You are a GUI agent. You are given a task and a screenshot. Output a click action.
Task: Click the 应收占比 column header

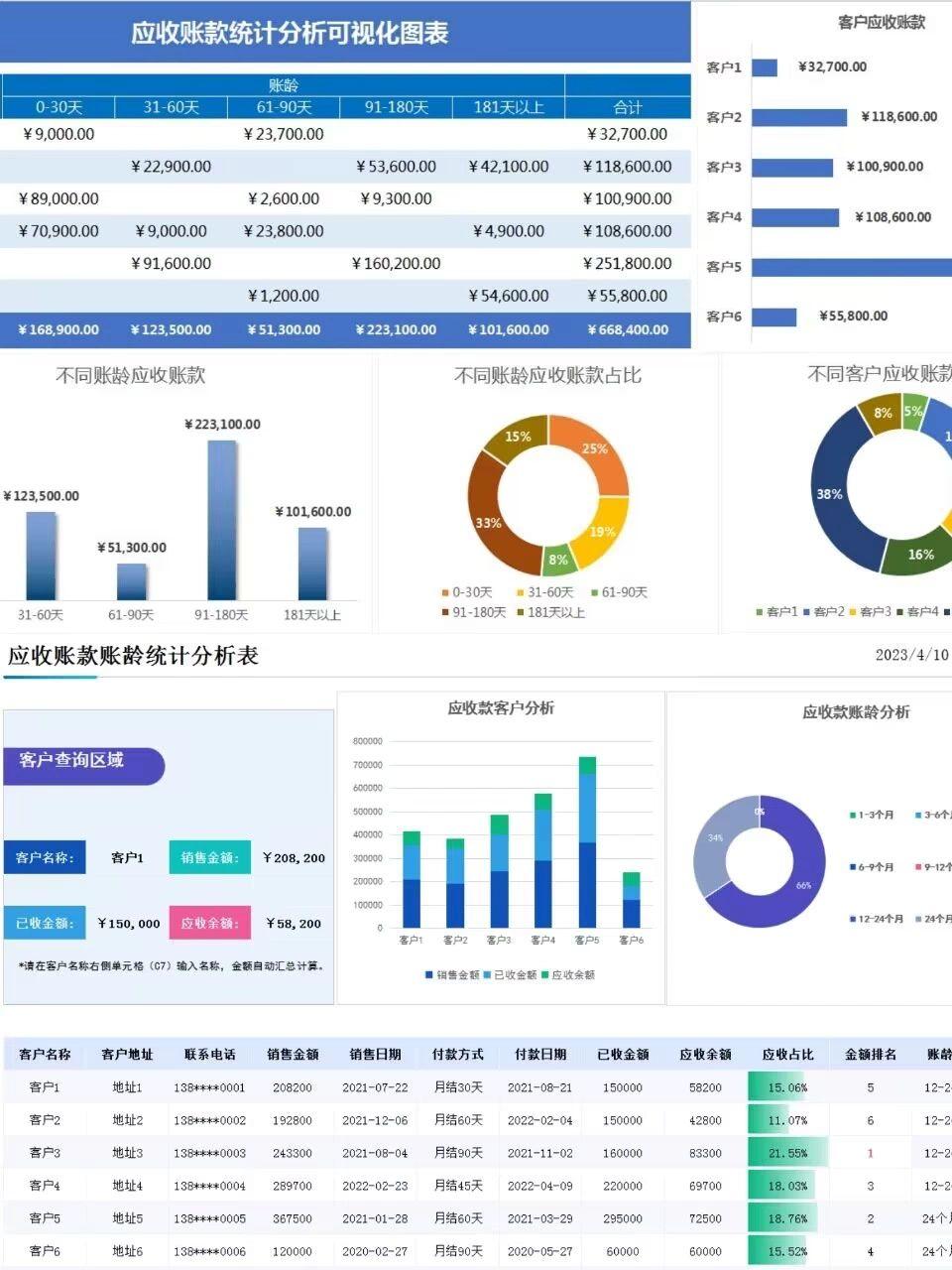(787, 1054)
